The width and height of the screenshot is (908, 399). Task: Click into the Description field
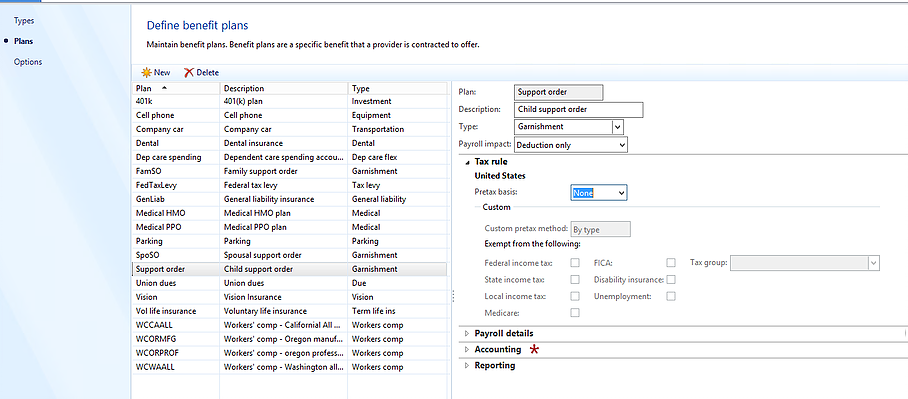click(x=579, y=109)
